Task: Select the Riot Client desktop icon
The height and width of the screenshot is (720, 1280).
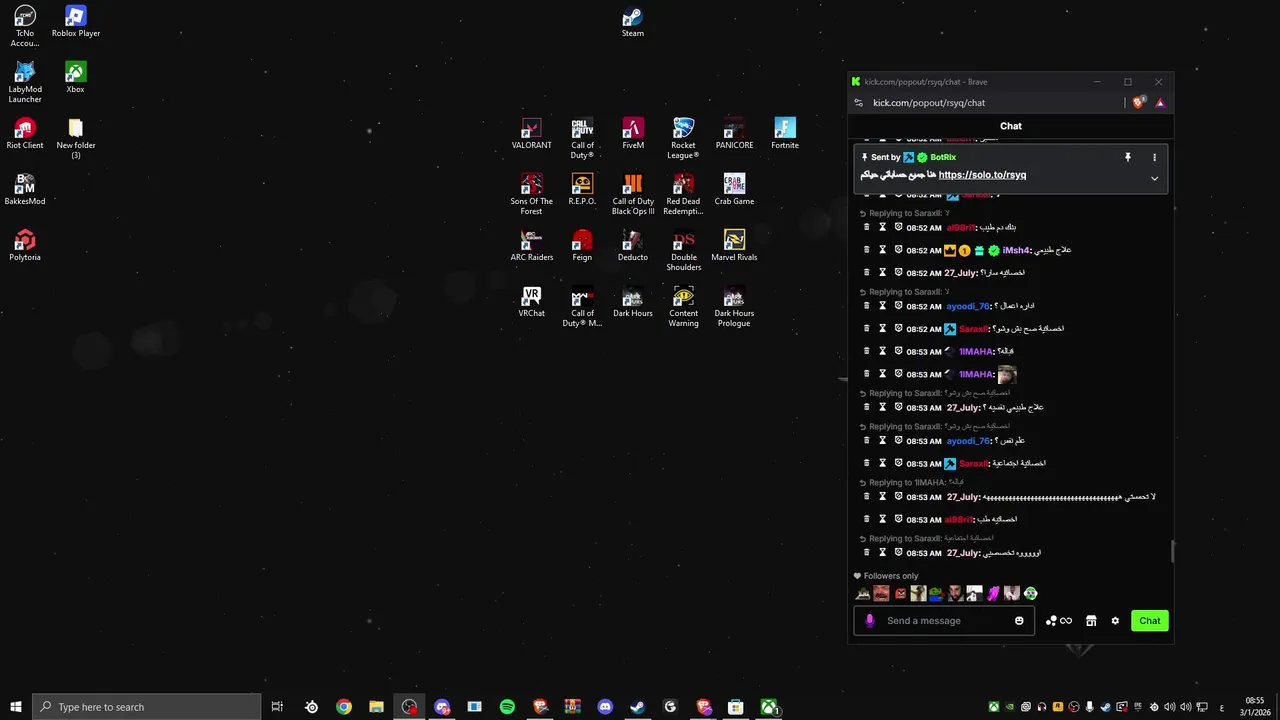Action: pos(25,134)
